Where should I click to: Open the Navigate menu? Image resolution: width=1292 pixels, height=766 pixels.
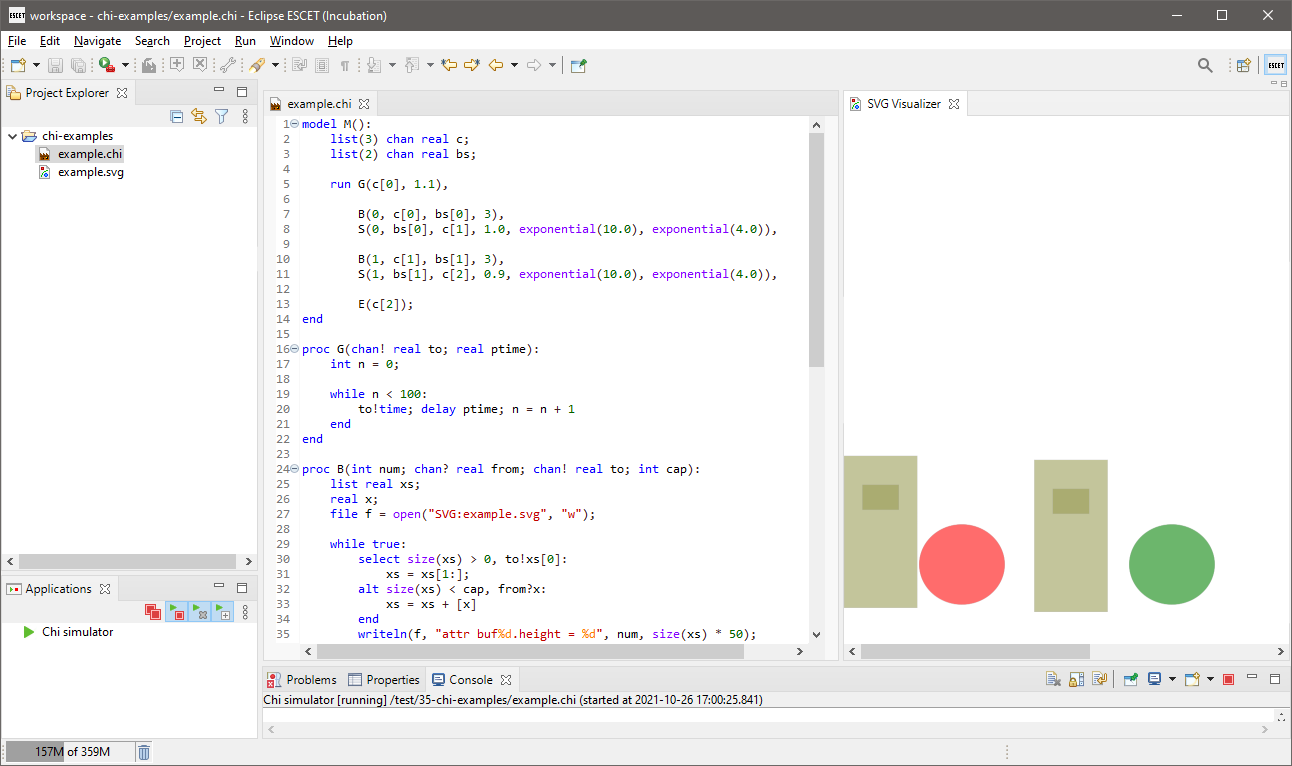(97, 41)
